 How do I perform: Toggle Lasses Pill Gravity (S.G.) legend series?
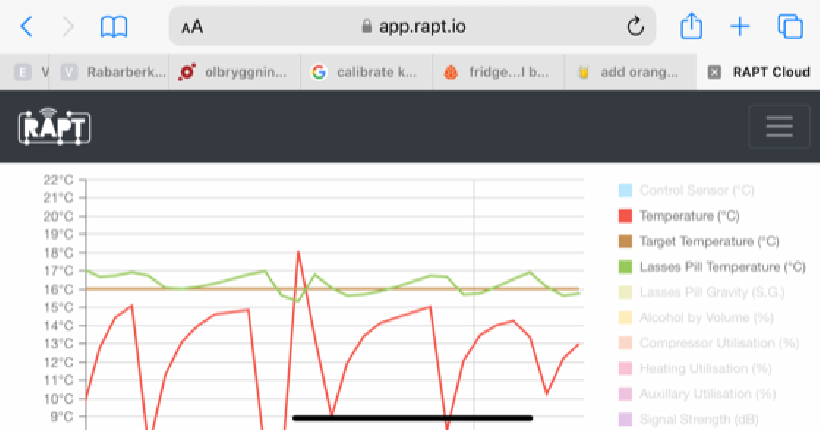click(701, 292)
